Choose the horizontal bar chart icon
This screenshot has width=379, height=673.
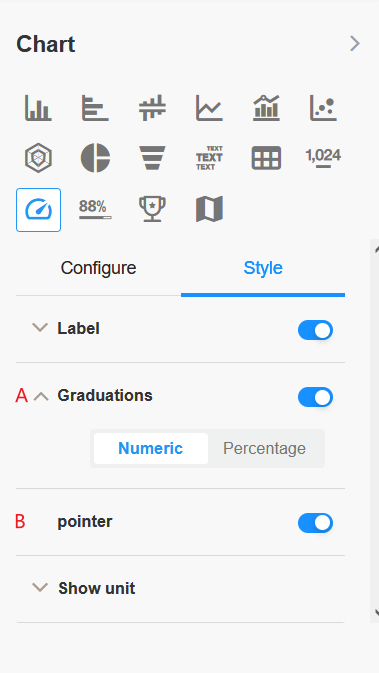95,108
